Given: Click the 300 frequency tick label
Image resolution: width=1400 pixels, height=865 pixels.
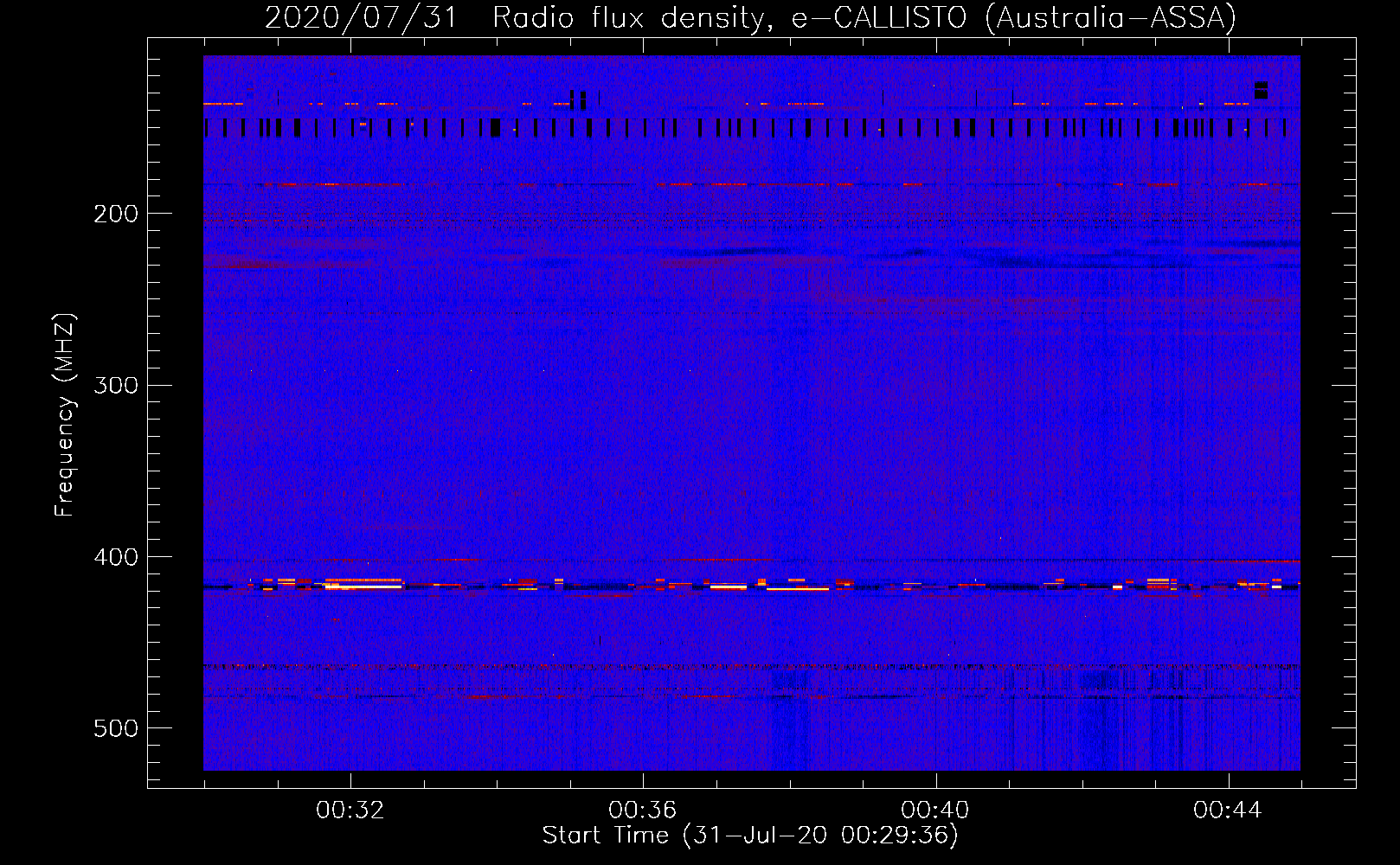Looking at the screenshot, I should click(116, 385).
